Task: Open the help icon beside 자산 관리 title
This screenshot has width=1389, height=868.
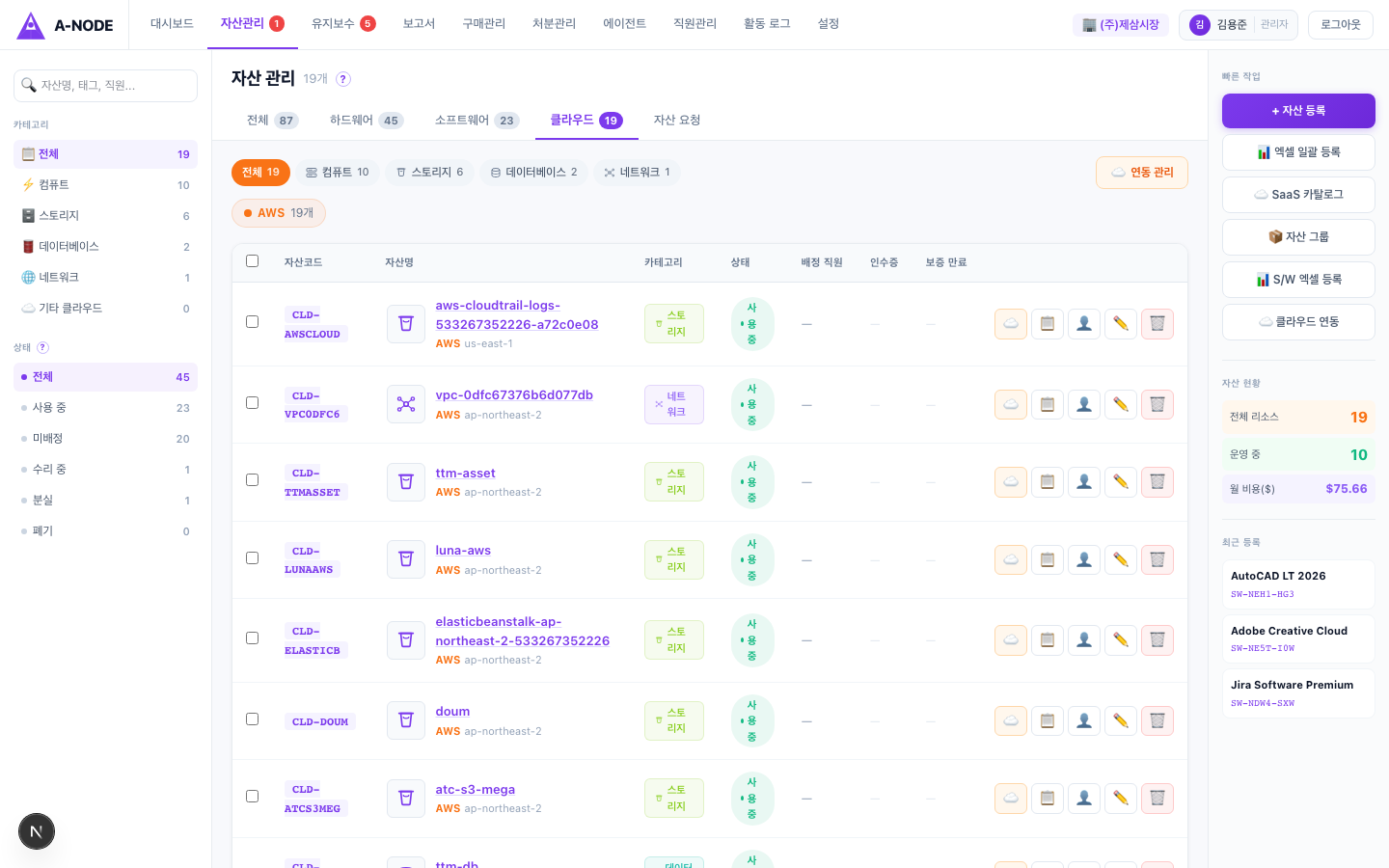Action: point(343,79)
